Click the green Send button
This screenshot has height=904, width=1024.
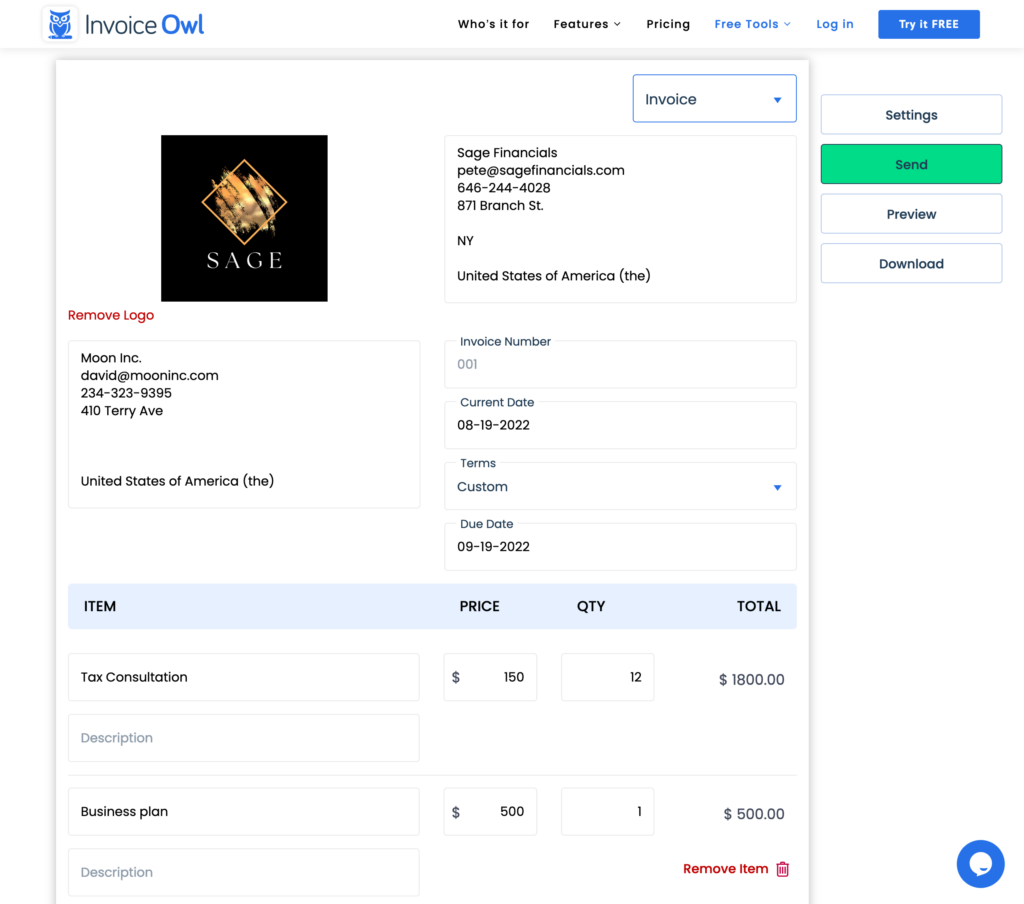click(x=910, y=163)
